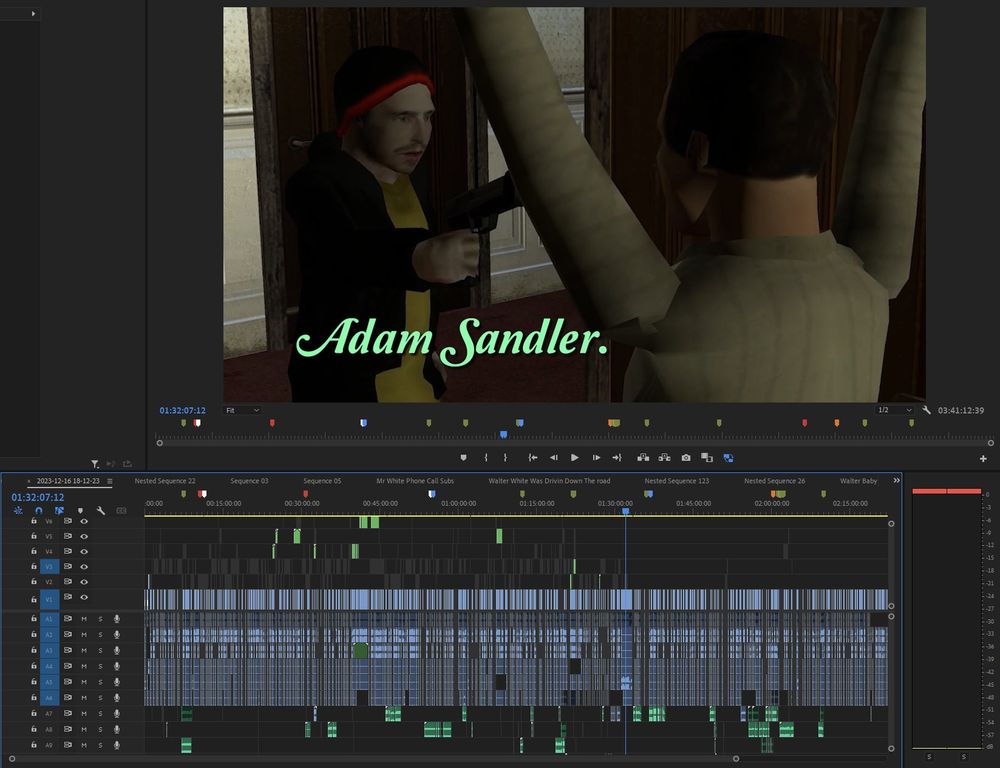Open Program Monitor settings wrench
Screen dimensions: 1000x768
[926, 410]
